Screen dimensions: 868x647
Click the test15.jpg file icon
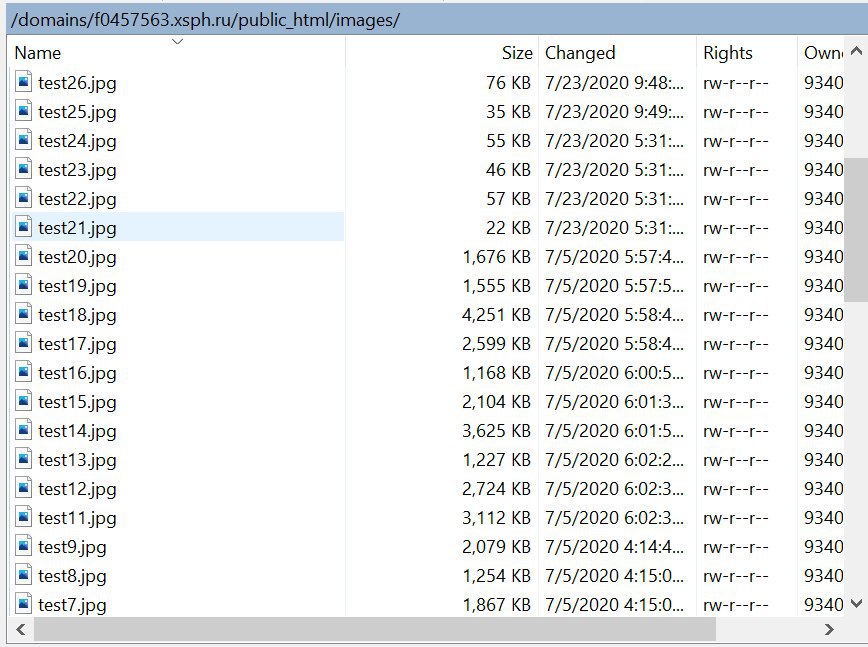coord(23,401)
